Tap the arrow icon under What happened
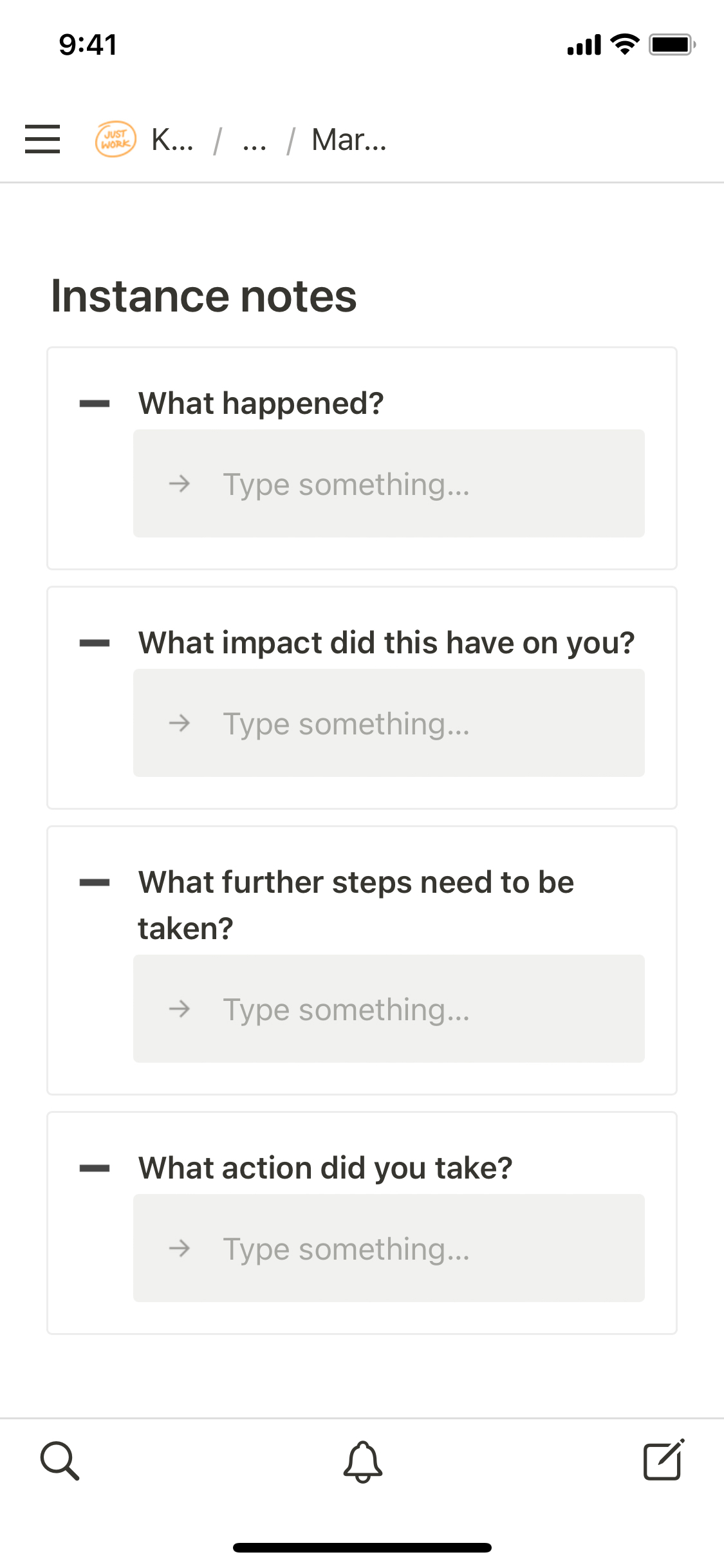This screenshot has height=1568, width=724. pos(180,483)
